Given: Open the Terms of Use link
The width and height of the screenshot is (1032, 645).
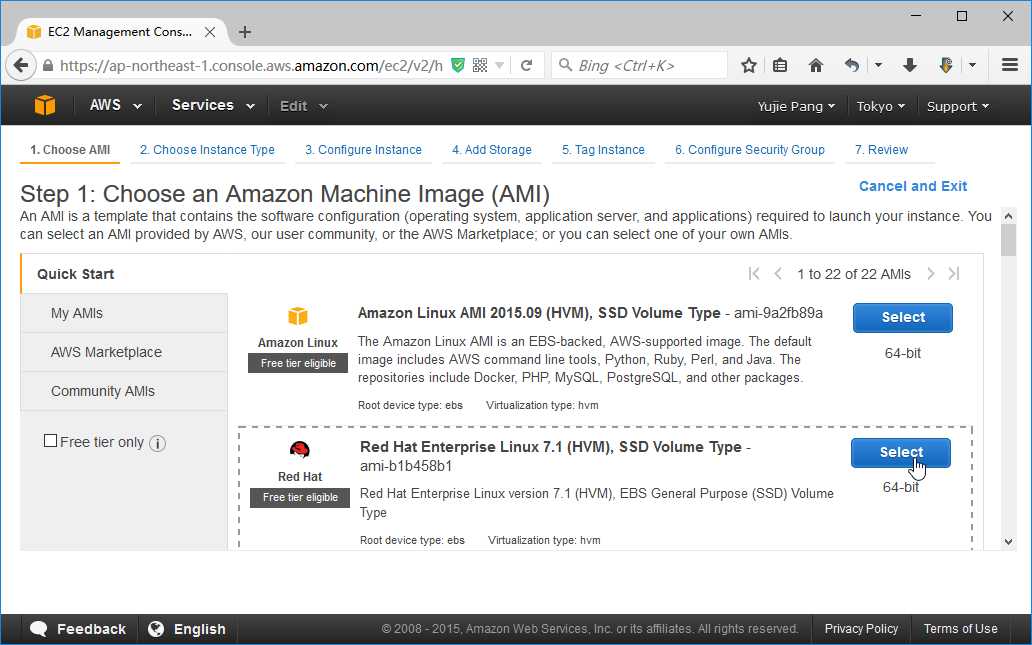Looking at the screenshot, I should tap(960, 629).
